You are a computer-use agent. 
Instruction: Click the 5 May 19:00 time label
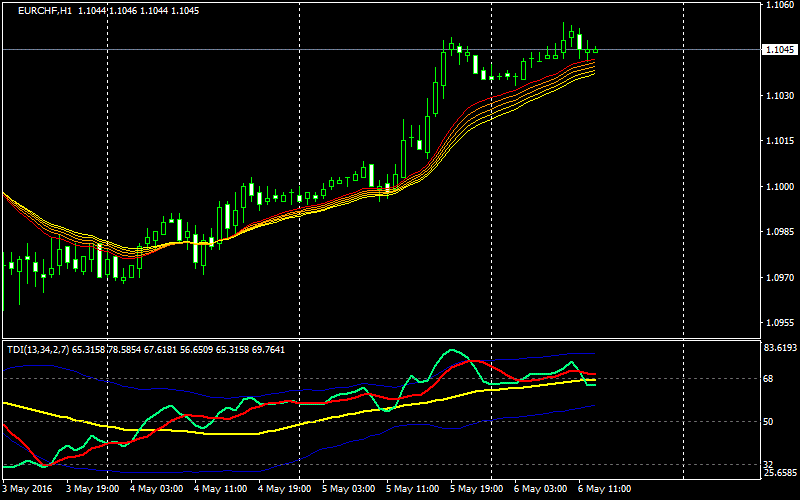tap(477, 489)
